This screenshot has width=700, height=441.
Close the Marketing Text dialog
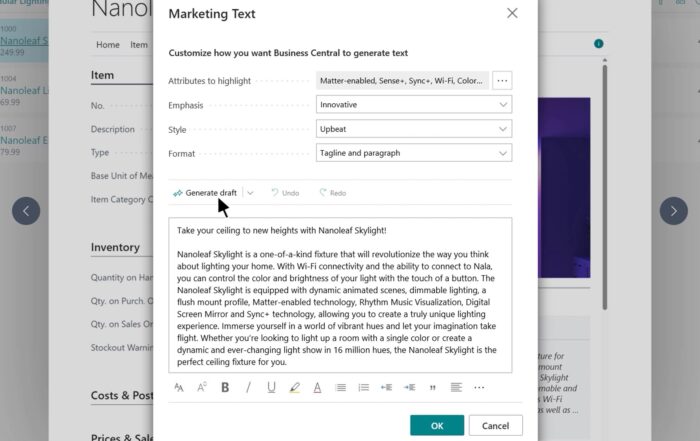[x=512, y=13]
